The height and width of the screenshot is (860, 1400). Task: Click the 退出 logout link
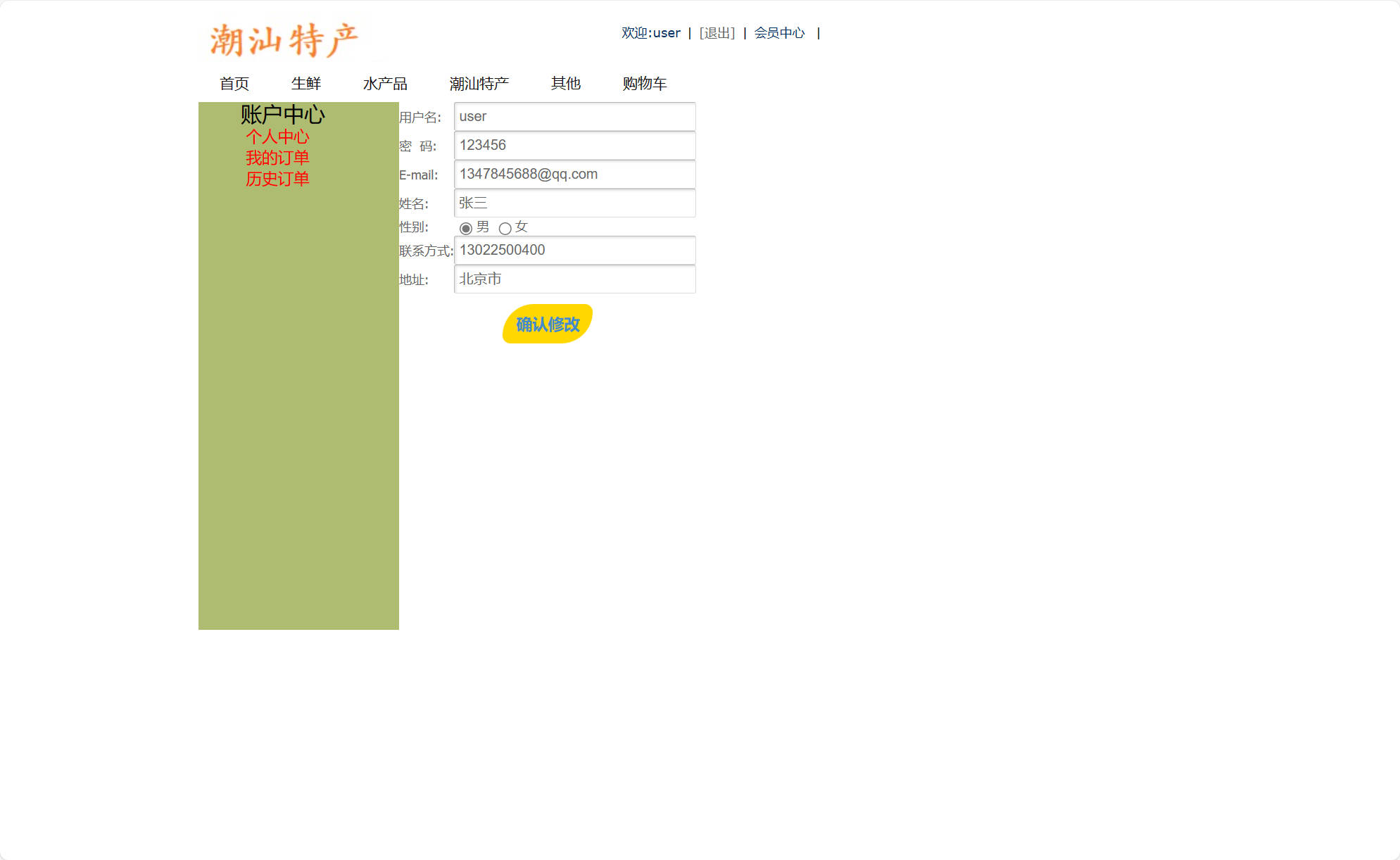tap(715, 32)
